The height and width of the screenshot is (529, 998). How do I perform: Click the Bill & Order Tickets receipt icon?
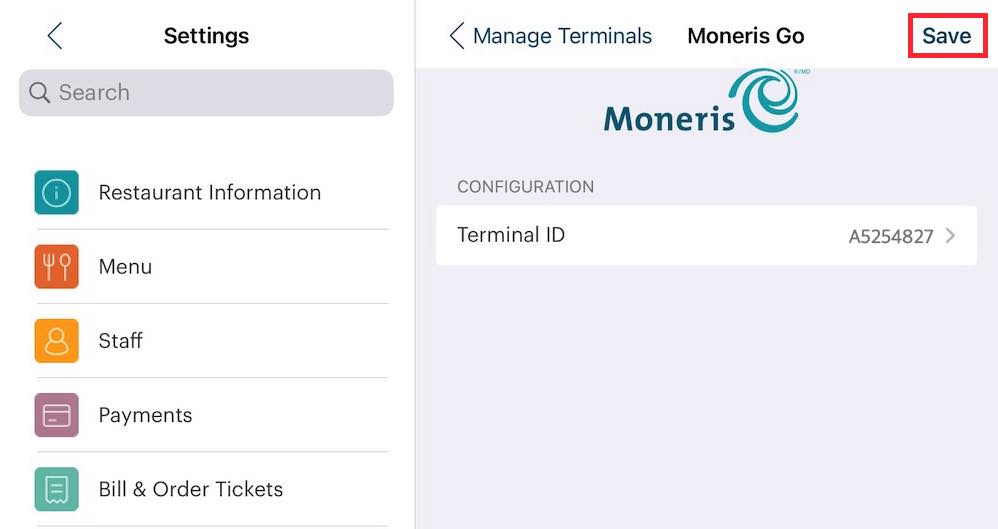coord(57,489)
